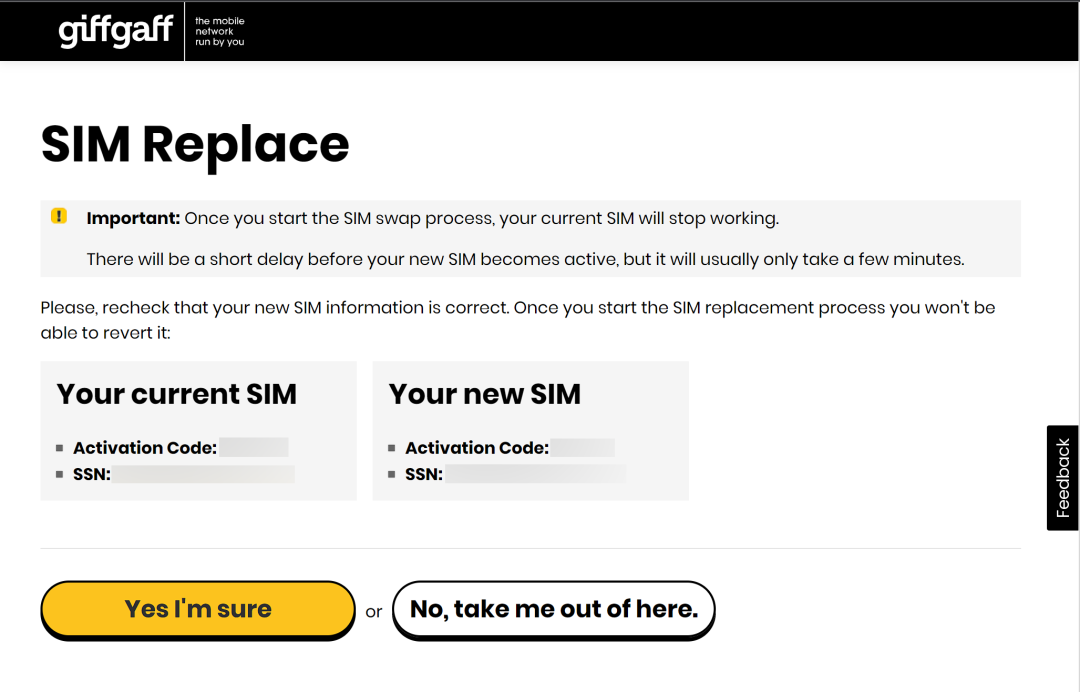The height and width of the screenshot is (692, 1080).
Task: Click the blurred new SIM activation code value
Action: point(583,448)
